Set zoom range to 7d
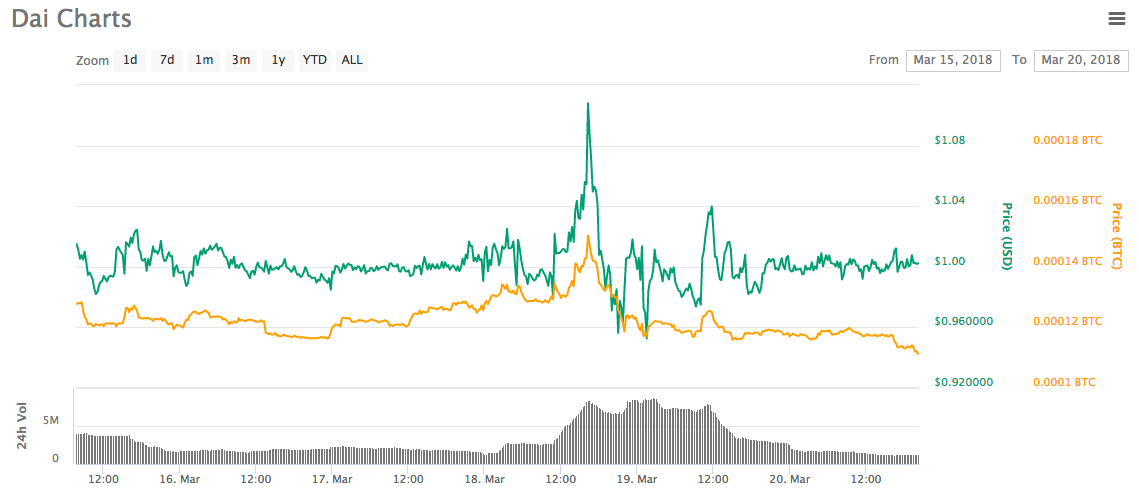Viewport: 1139px width, 500px height. [x=167, y=60]
